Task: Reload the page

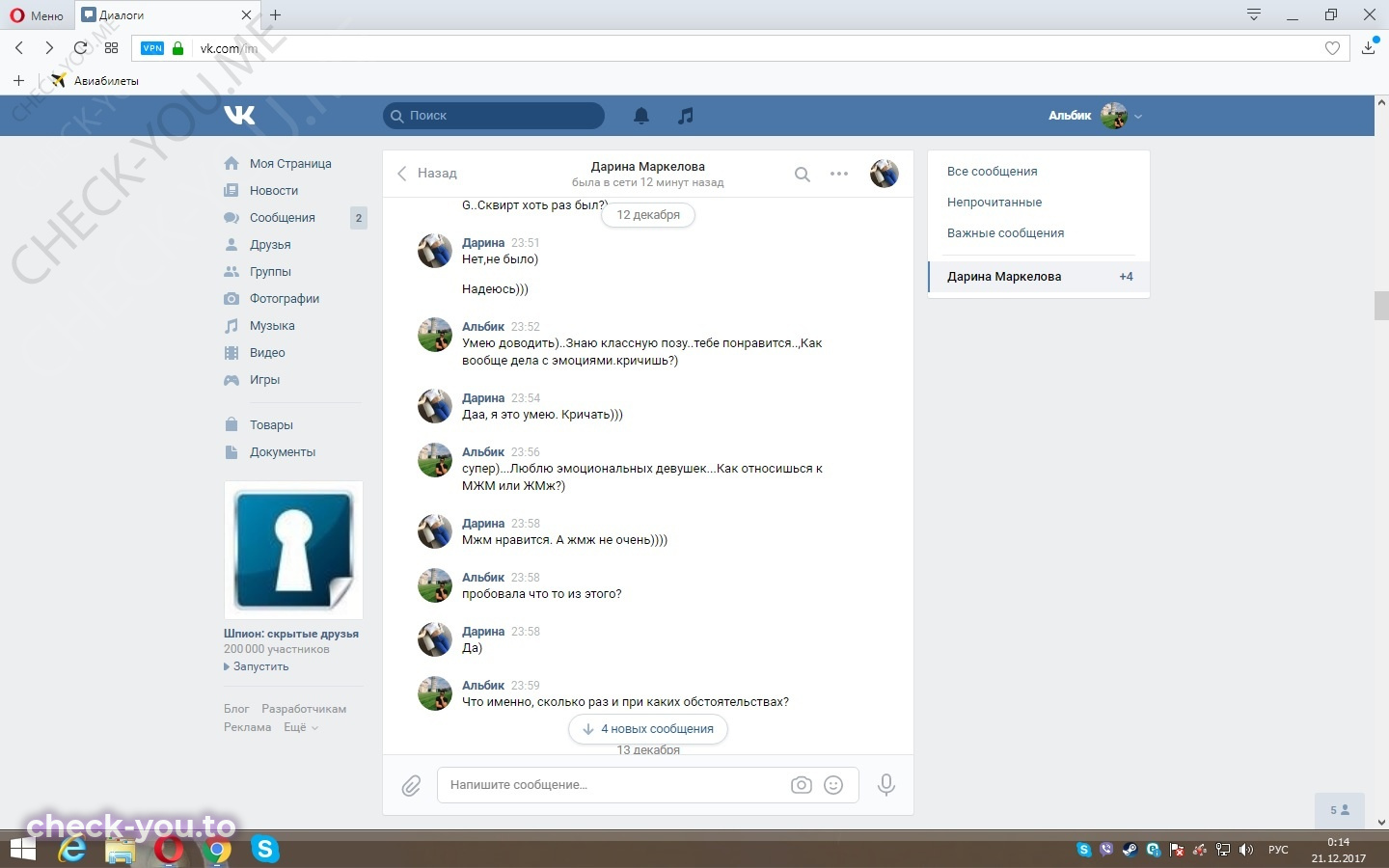Action: click(x=80, y=47)
